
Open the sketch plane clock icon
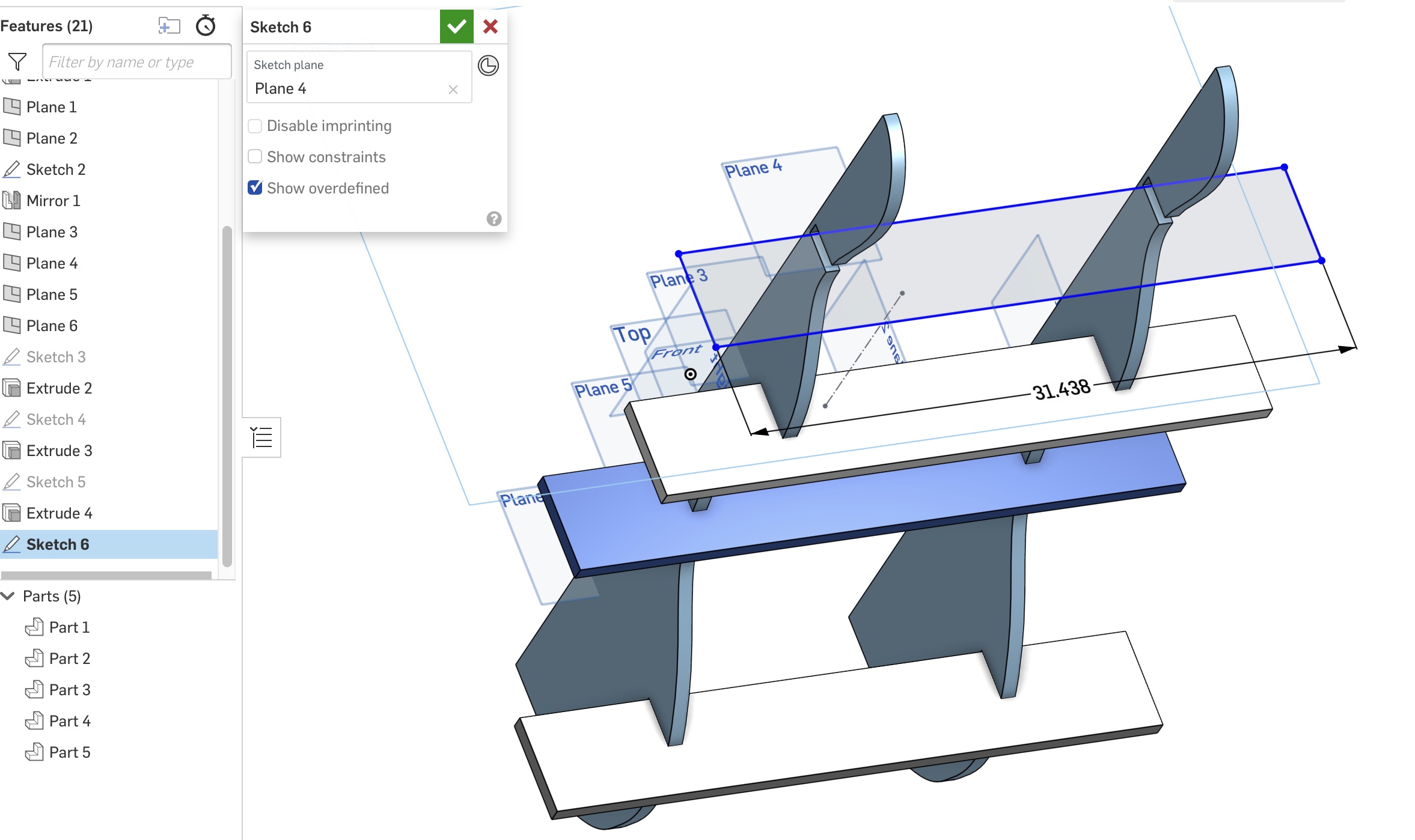point(488,65)
